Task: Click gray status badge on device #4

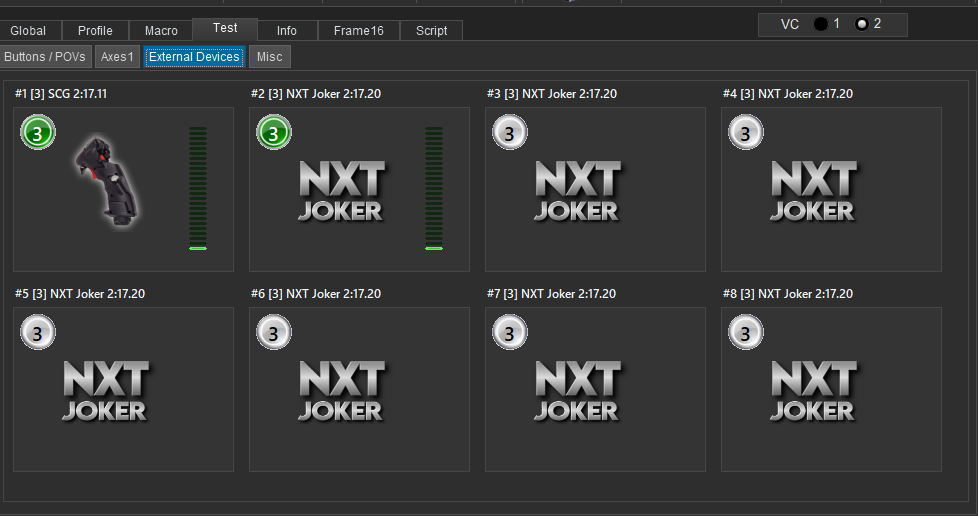Action: (x=745, y=132)
